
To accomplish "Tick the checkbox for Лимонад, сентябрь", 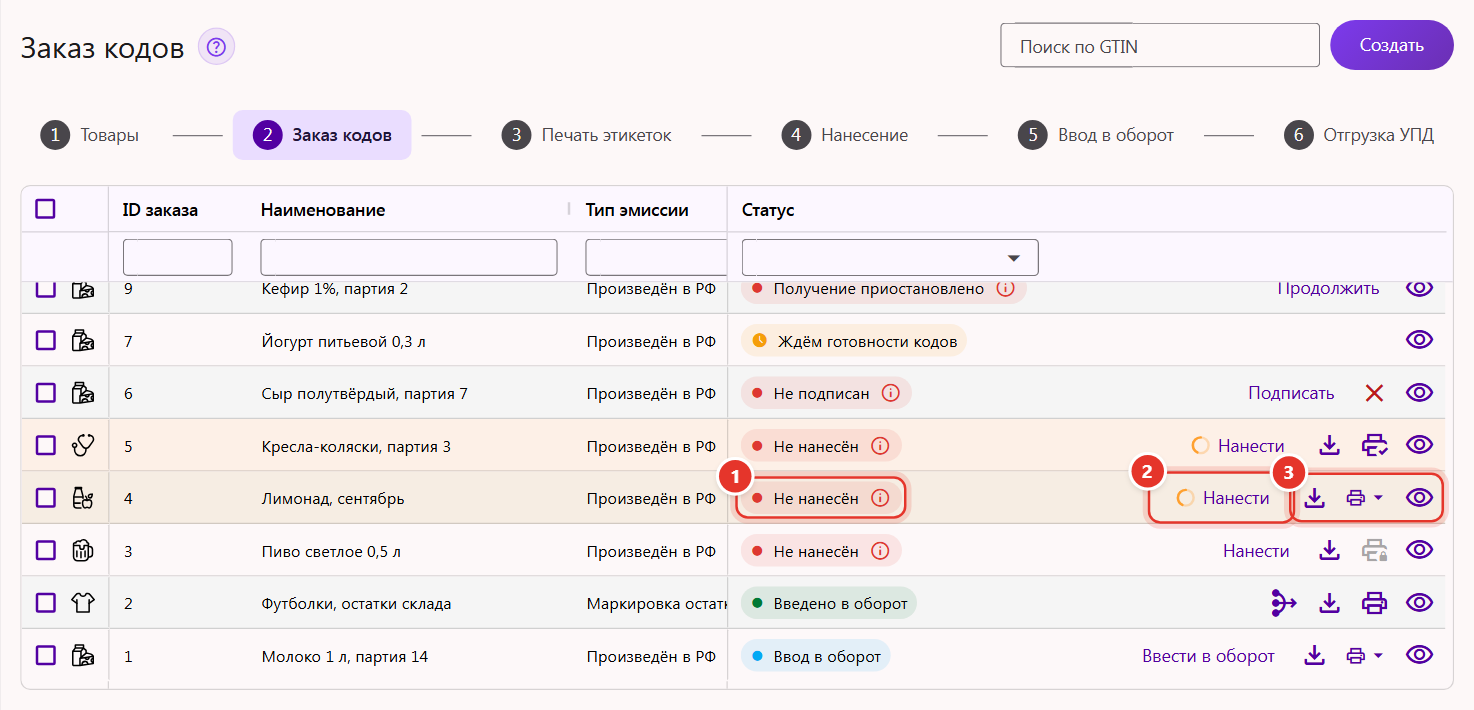I will 46,498.
